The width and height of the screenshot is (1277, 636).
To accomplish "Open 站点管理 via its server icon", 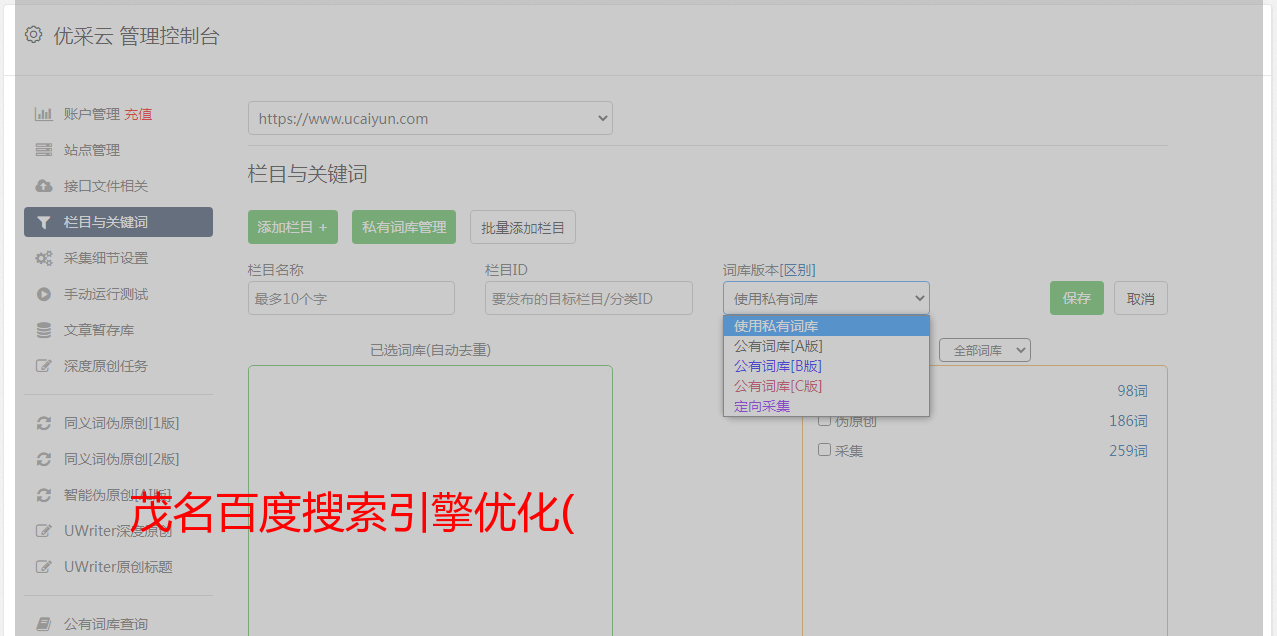I will tap(43, 150).
